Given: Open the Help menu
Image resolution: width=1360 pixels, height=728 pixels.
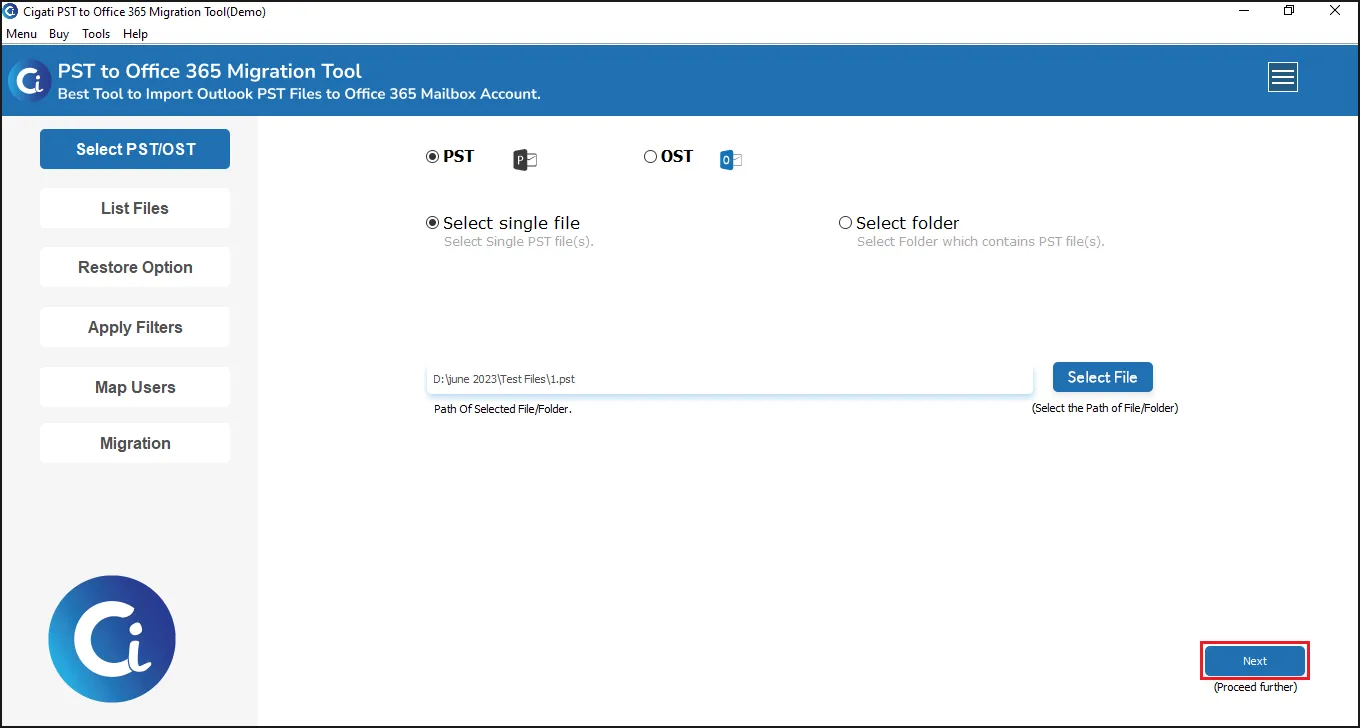Looking at the screenshot, I should pos(135,34).
